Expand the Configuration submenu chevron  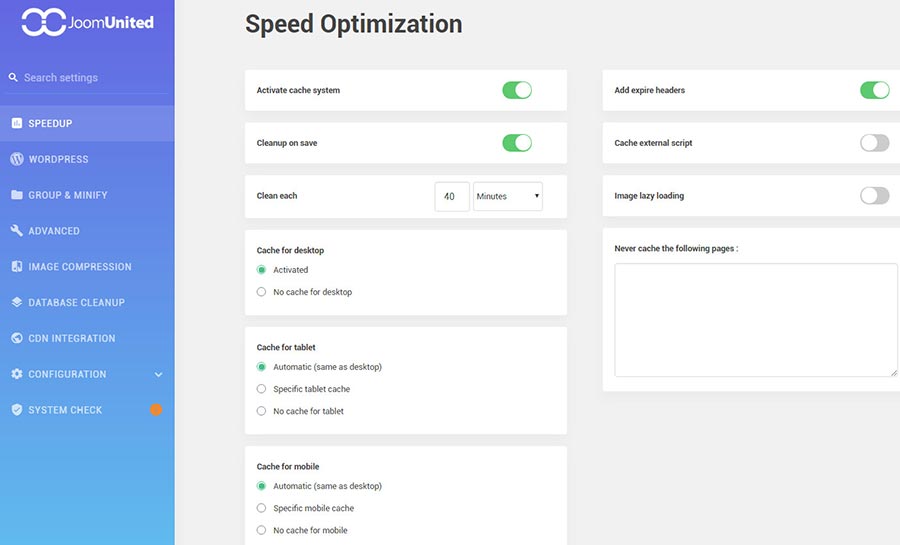[x=158, y=374]
